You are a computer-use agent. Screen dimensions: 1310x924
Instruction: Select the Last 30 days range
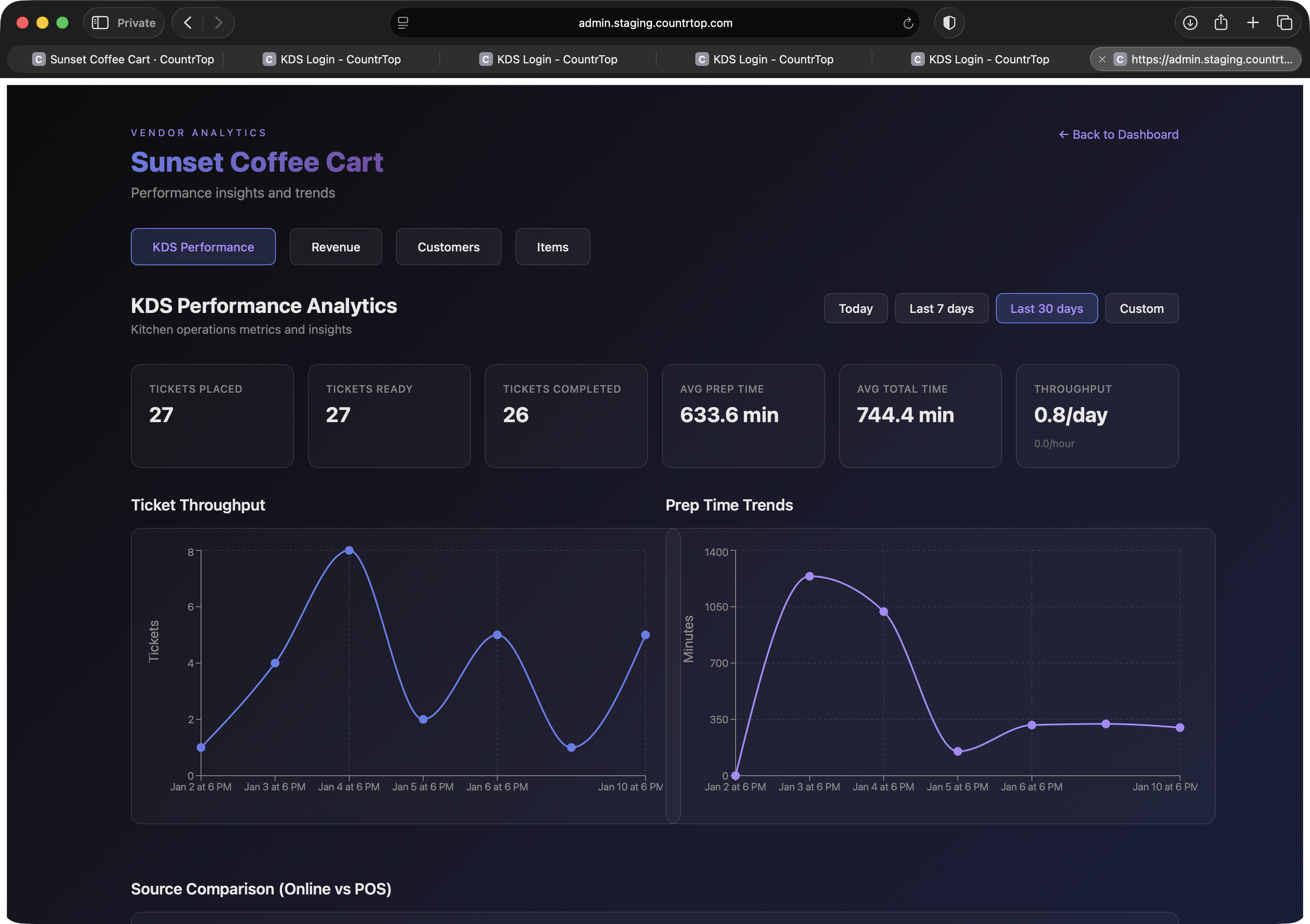pyautogui.click(x=1046, y=308)
